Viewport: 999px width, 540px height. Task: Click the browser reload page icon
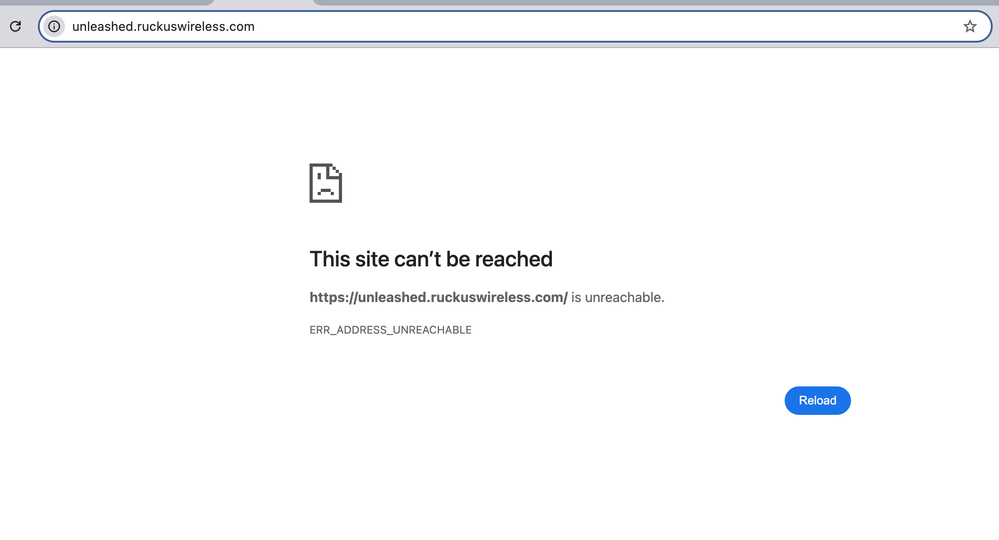pos(15,26)
